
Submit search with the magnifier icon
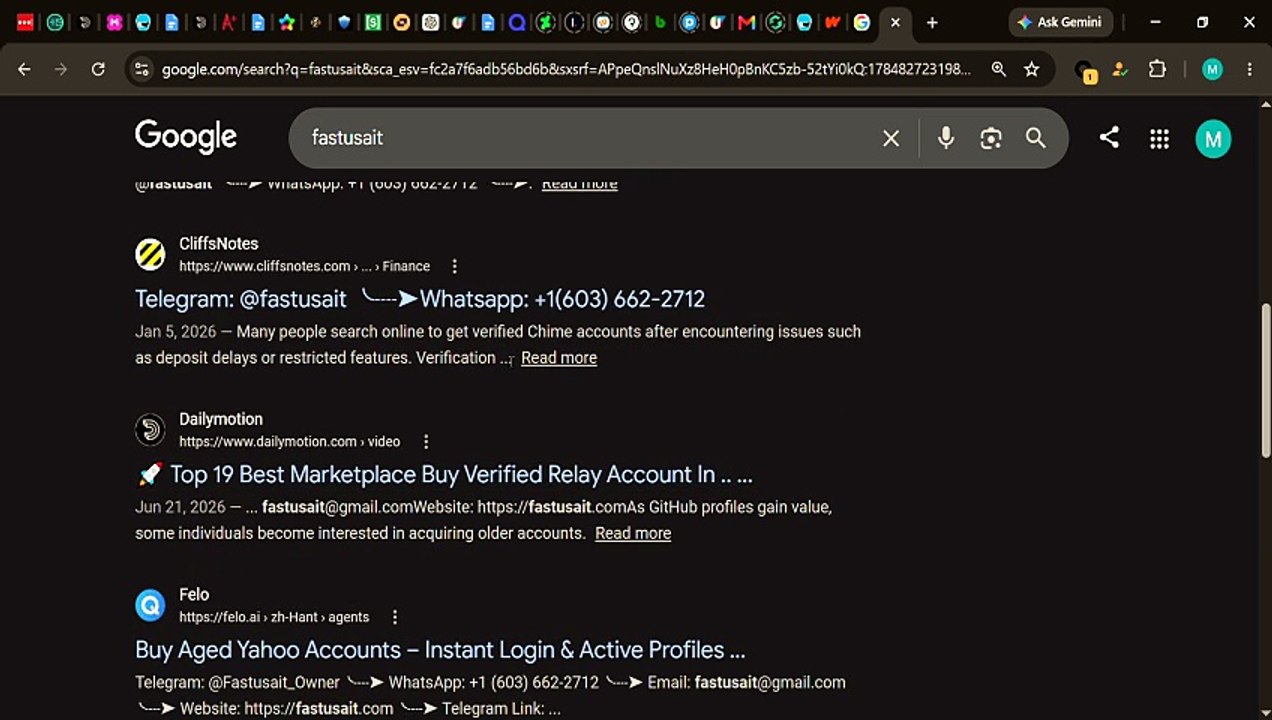[x=1036, y=138]
